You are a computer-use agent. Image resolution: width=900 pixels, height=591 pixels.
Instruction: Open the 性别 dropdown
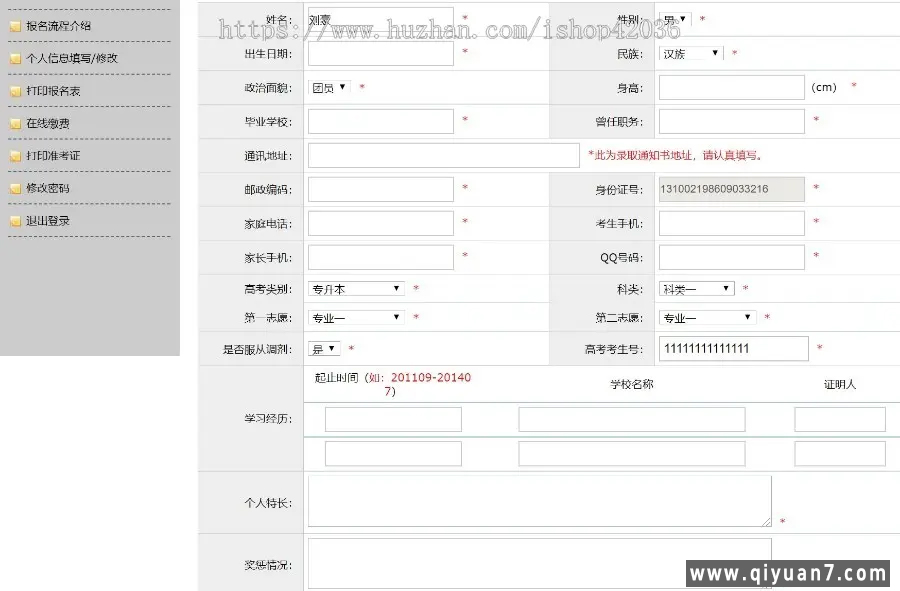675,19
